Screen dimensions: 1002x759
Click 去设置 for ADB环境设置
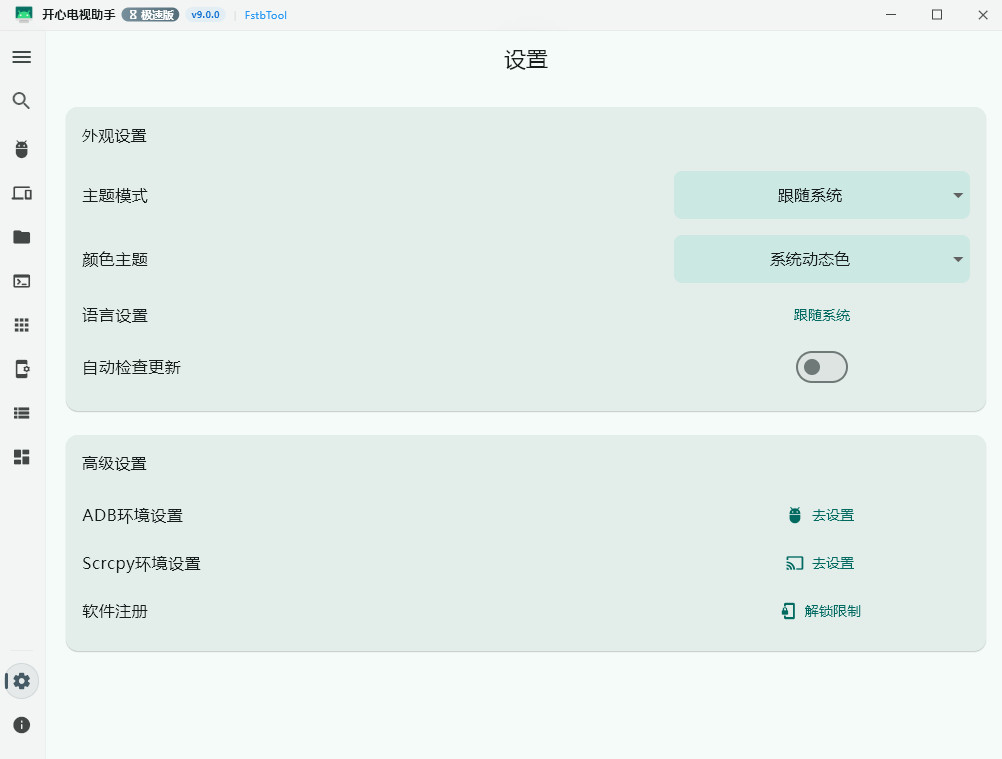point(833,515)
